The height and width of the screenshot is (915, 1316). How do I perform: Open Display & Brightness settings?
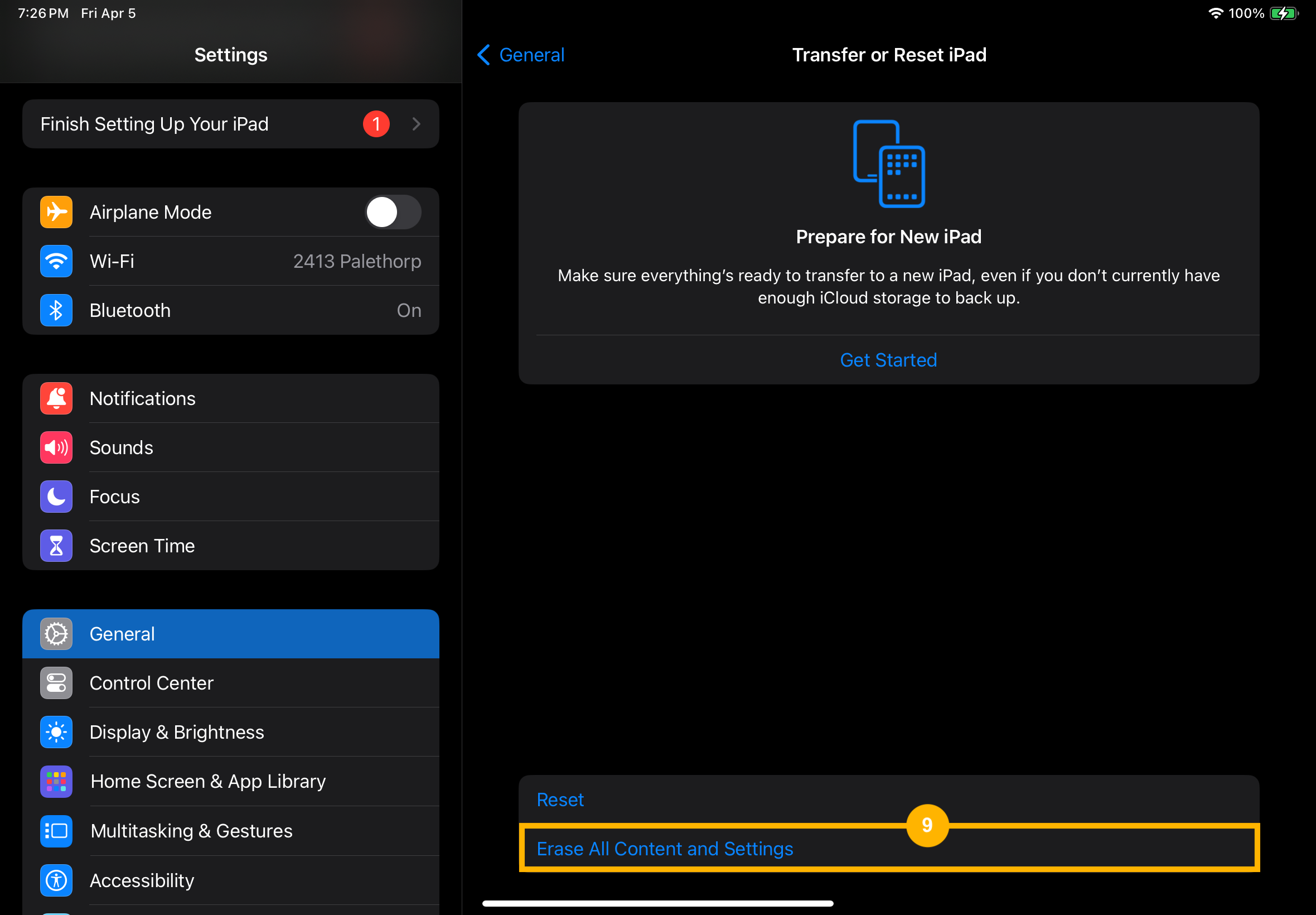point(231,732)
